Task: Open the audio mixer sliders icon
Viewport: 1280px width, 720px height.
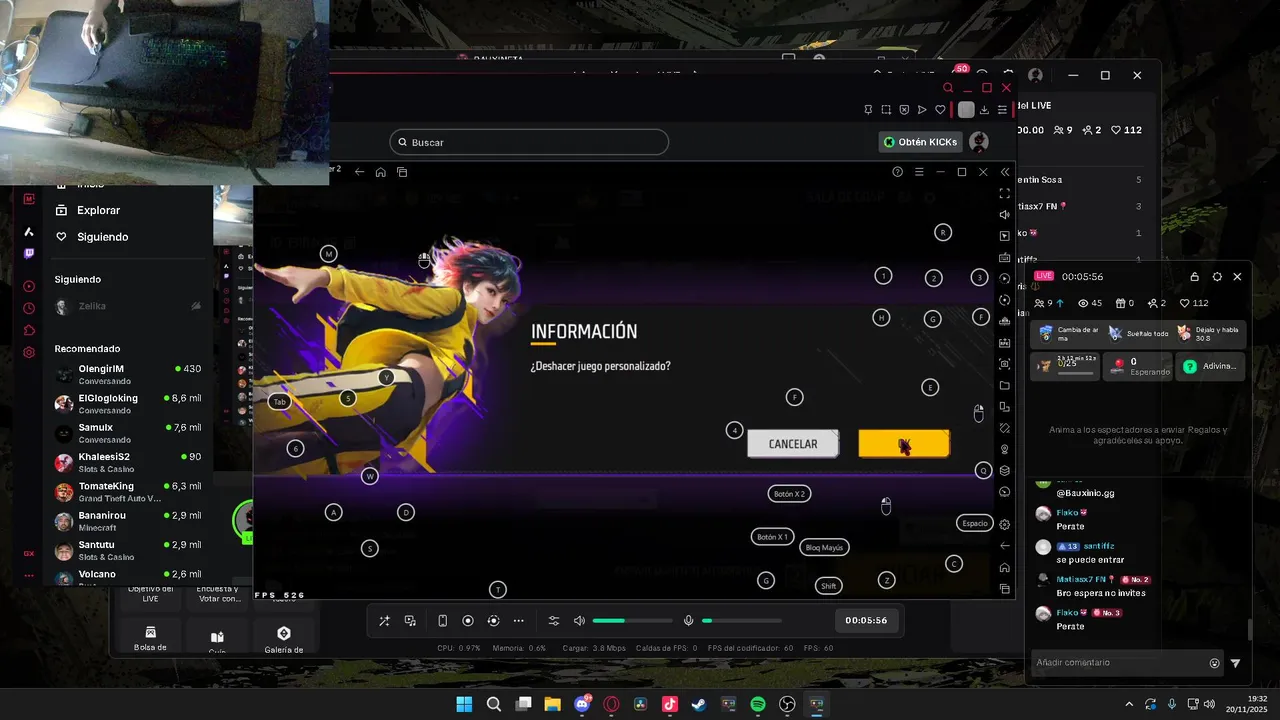Action: coord(554,621)
